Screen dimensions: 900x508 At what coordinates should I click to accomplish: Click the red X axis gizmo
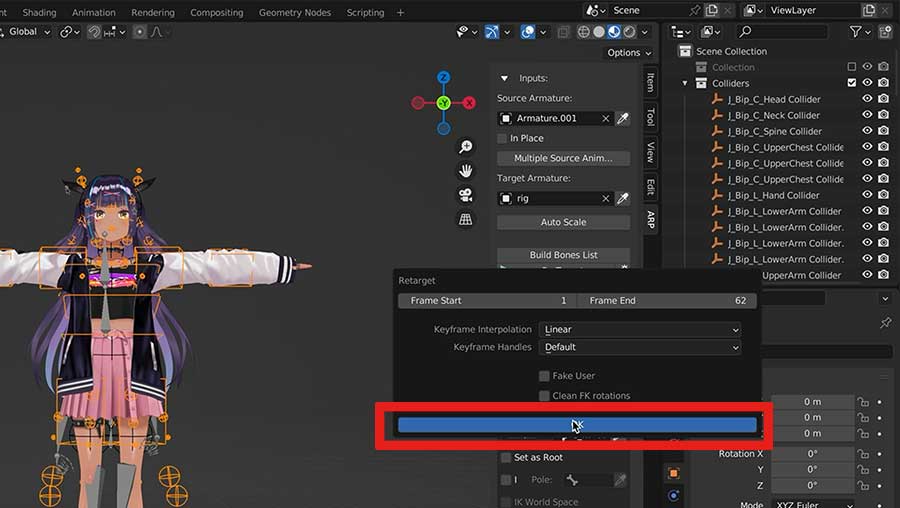(470, 103)
